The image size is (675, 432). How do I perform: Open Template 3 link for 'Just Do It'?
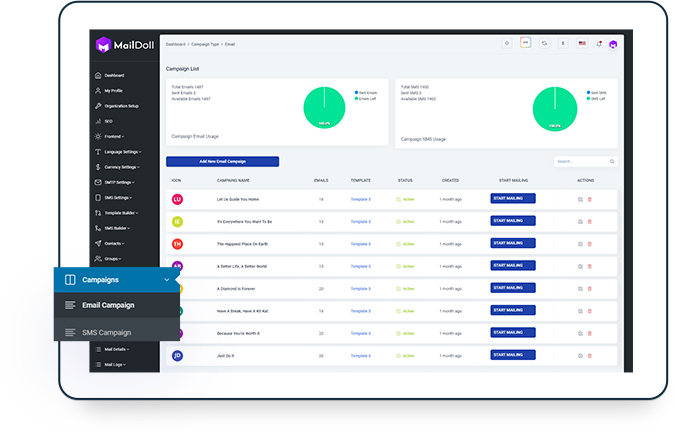(360, 355)
